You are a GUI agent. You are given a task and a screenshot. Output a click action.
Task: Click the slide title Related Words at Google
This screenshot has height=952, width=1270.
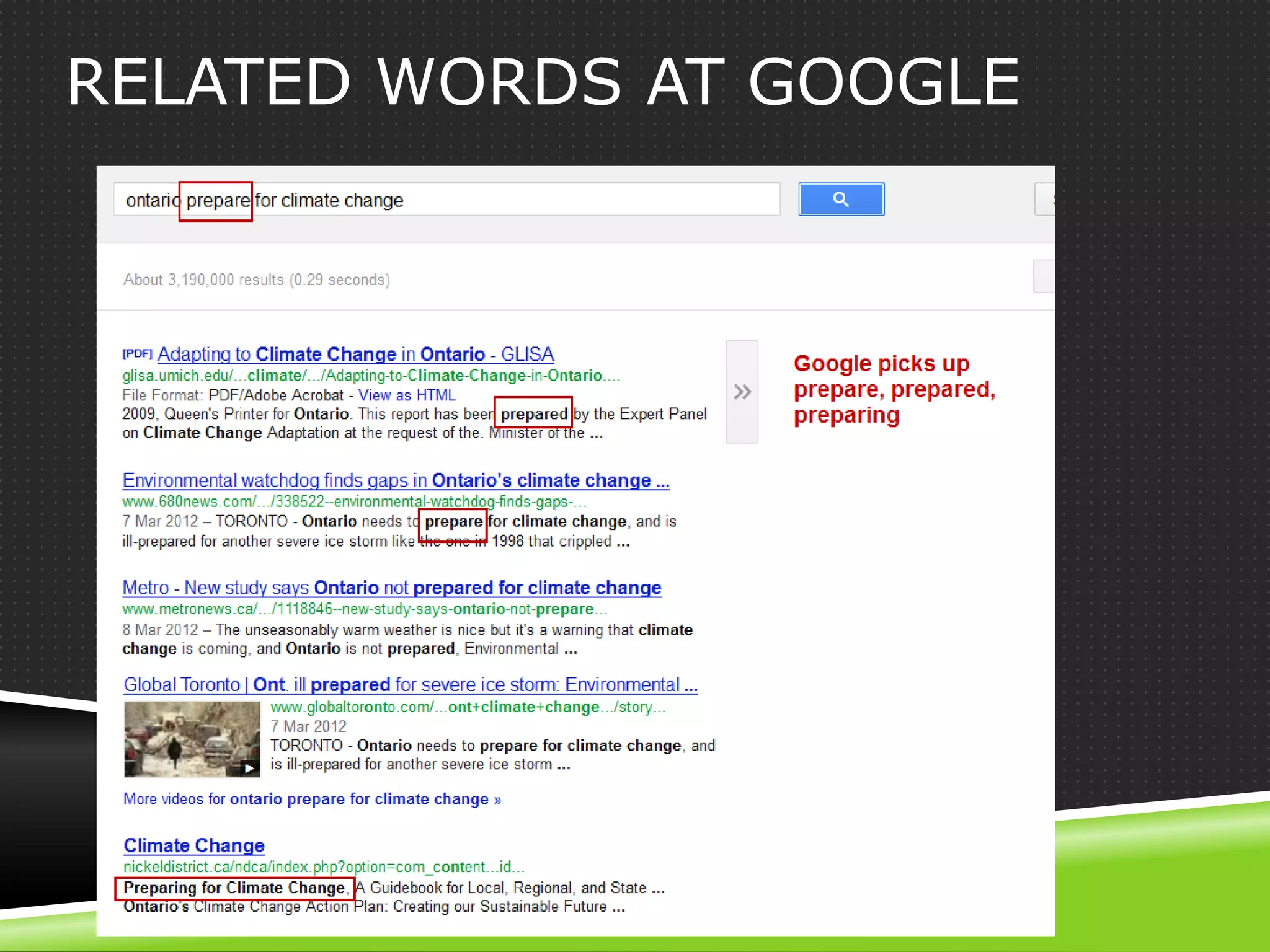[x=543, y=82]
